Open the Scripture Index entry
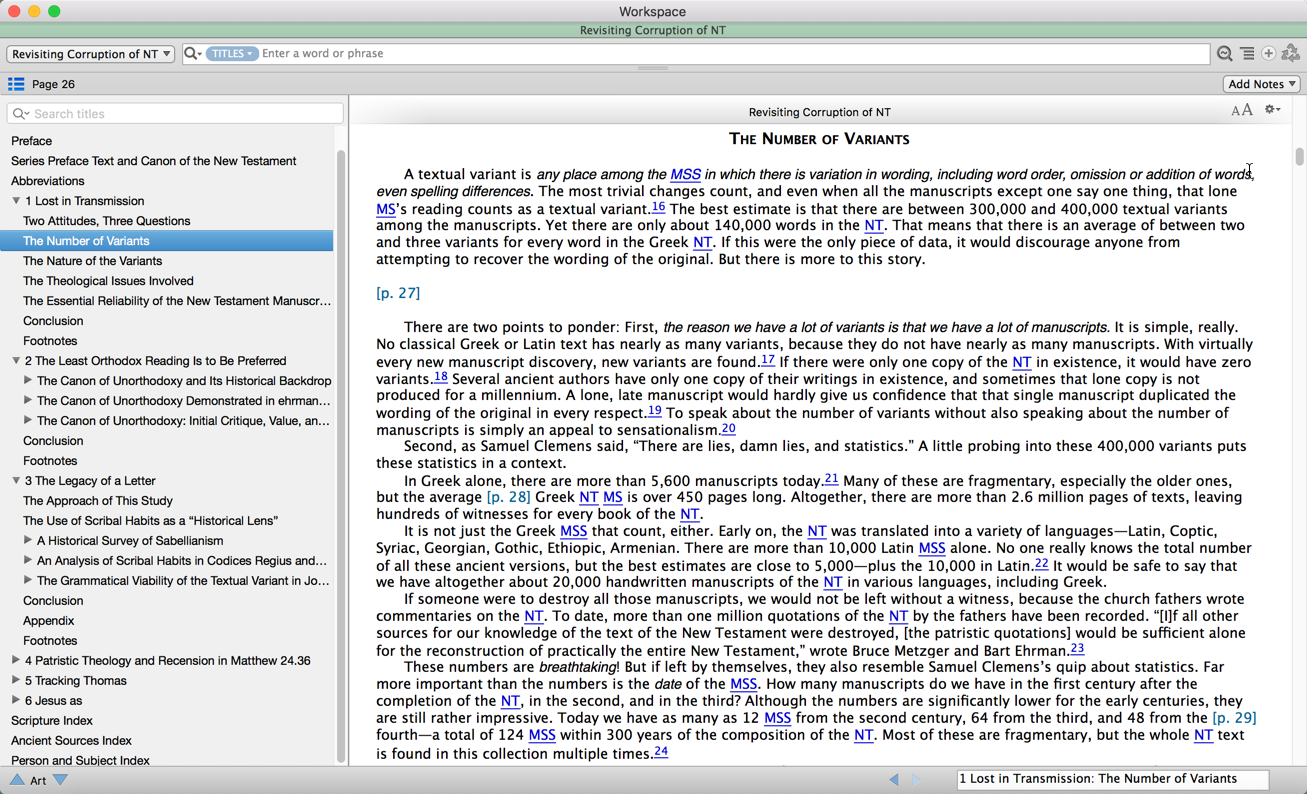Viewport: 1307px width, 794px height. [52, 720]
